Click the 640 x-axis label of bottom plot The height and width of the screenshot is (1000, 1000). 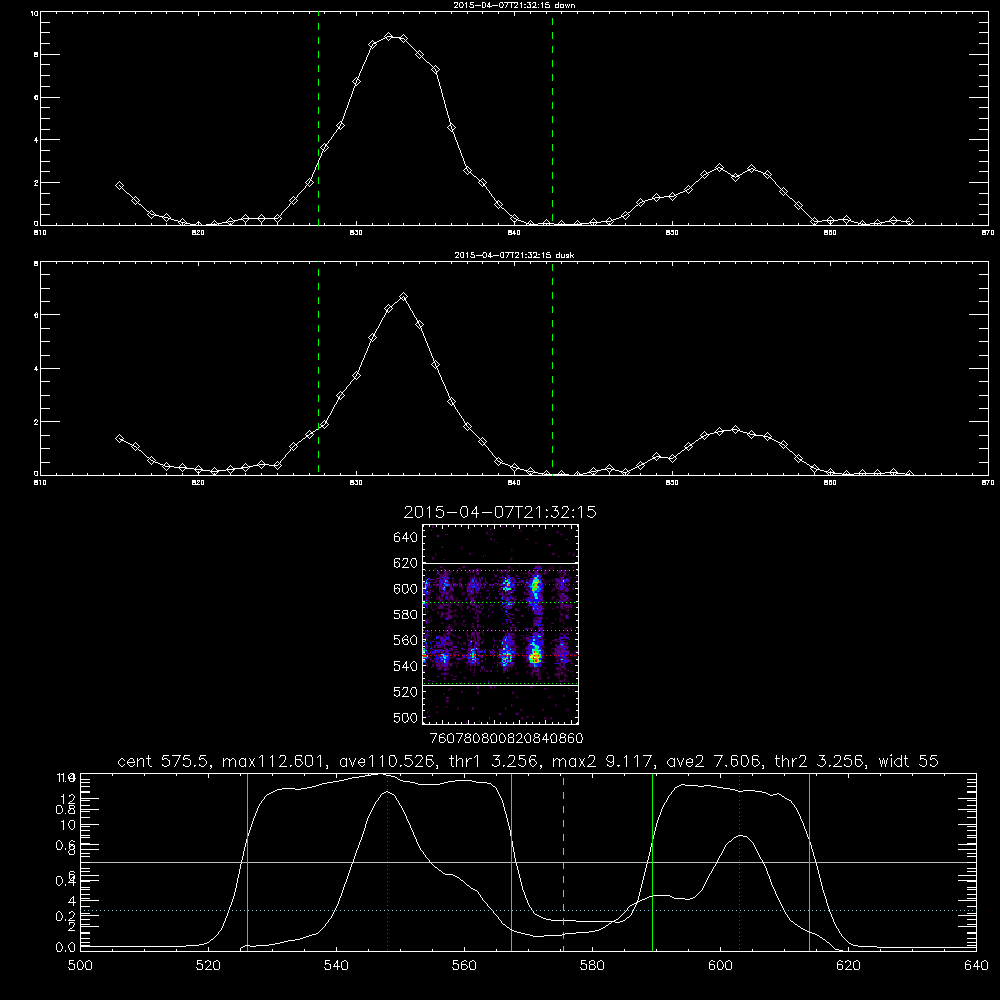(976, 966)
